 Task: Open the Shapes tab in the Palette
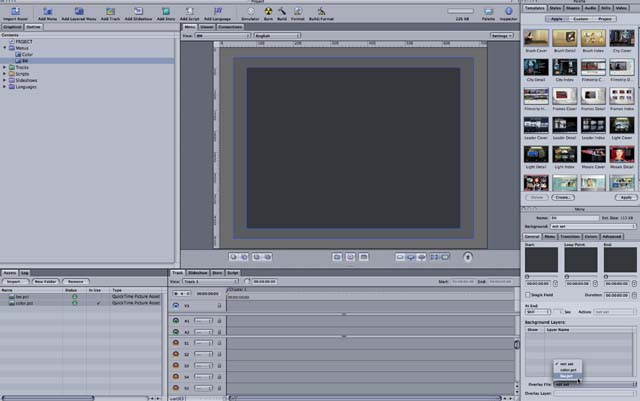click(573, 8)
